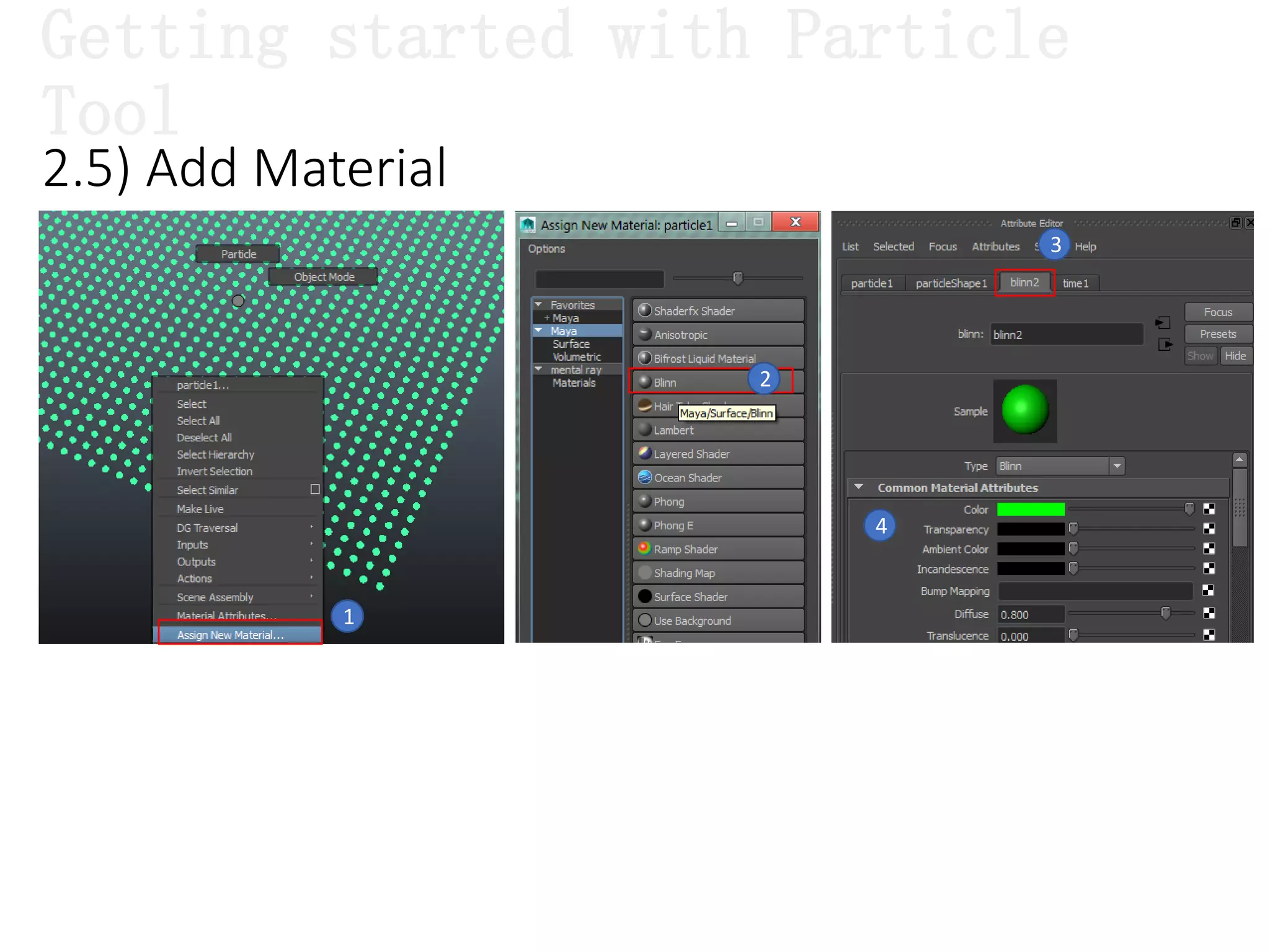1270x952 pixels.
Task: Click the Ambient Color map checker button
Action: click(x=1209, y=549)
